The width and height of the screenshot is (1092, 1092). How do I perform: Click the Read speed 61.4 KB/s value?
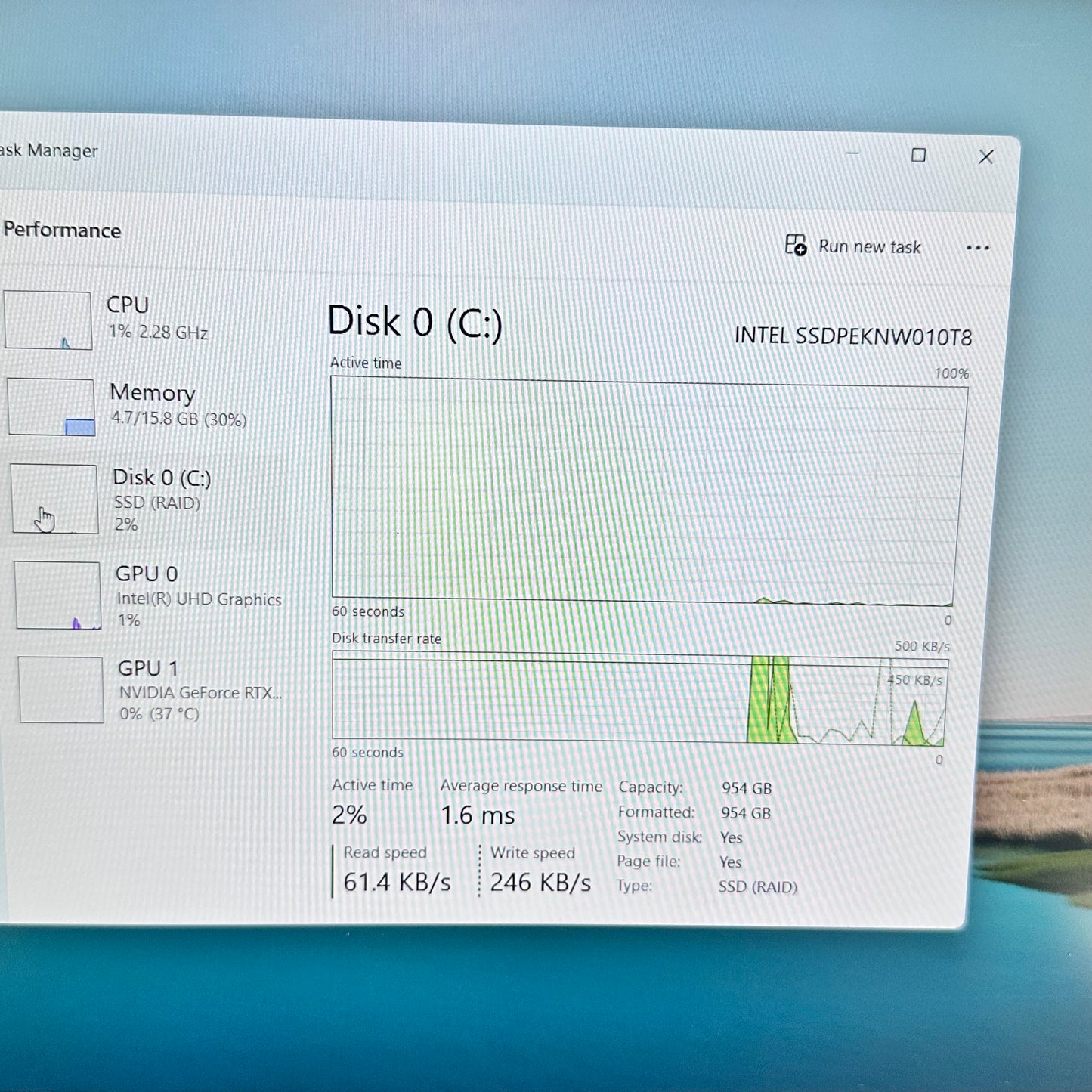(x=397, y=882)
